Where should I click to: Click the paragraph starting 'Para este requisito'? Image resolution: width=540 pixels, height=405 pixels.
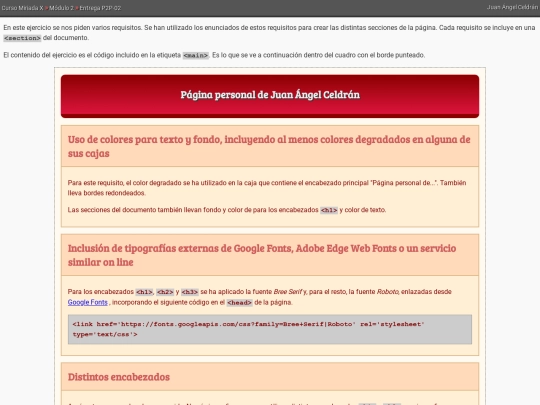click(267, 188)
